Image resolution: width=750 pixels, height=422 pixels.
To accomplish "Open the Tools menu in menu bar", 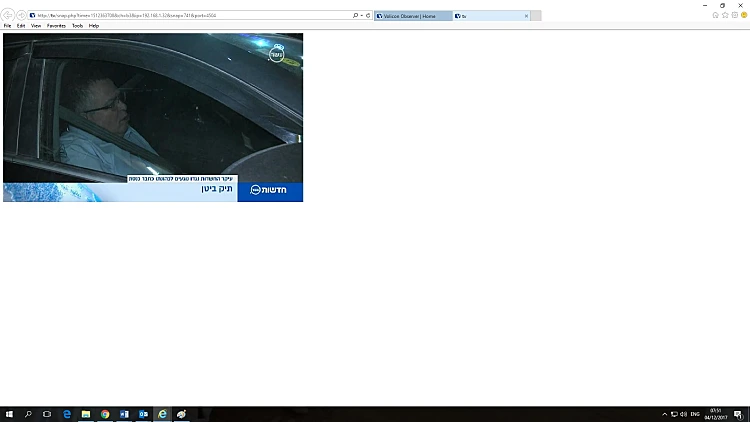I will [x=77, y=26].
